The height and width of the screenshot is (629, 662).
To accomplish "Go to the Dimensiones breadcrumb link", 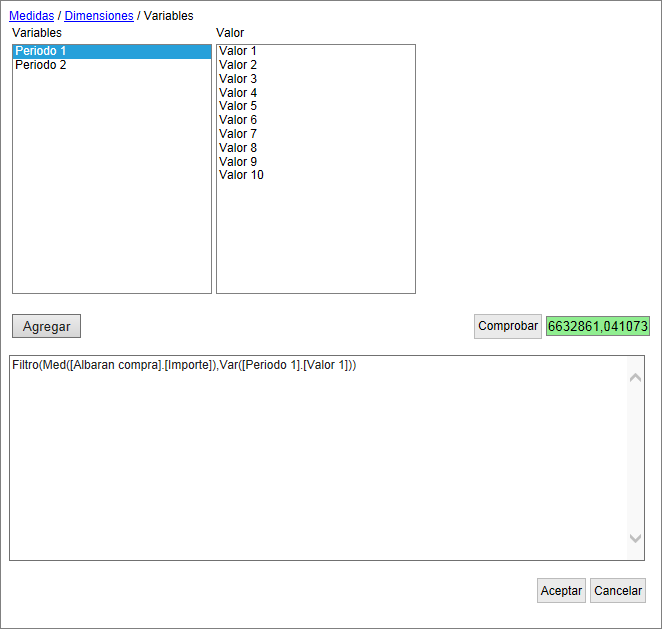I will pyautogui.click(x=98, y=16).
